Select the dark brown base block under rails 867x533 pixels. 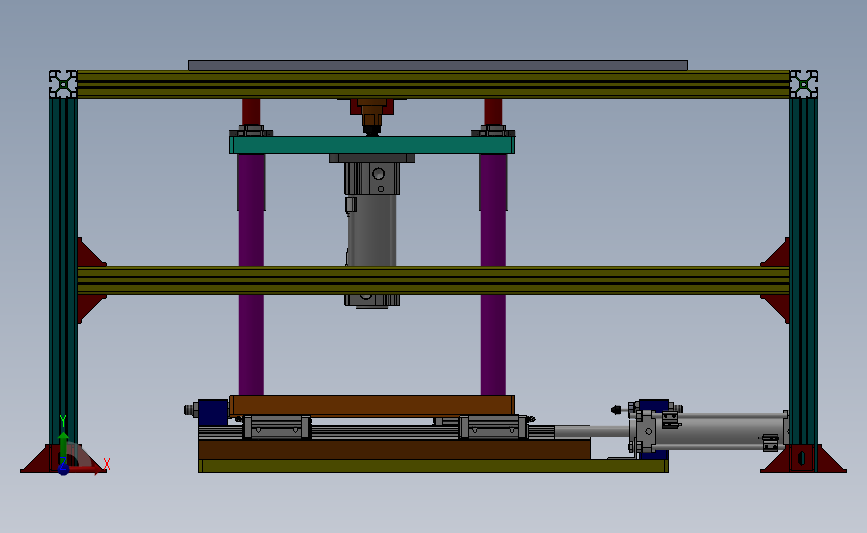coord(394,450)
